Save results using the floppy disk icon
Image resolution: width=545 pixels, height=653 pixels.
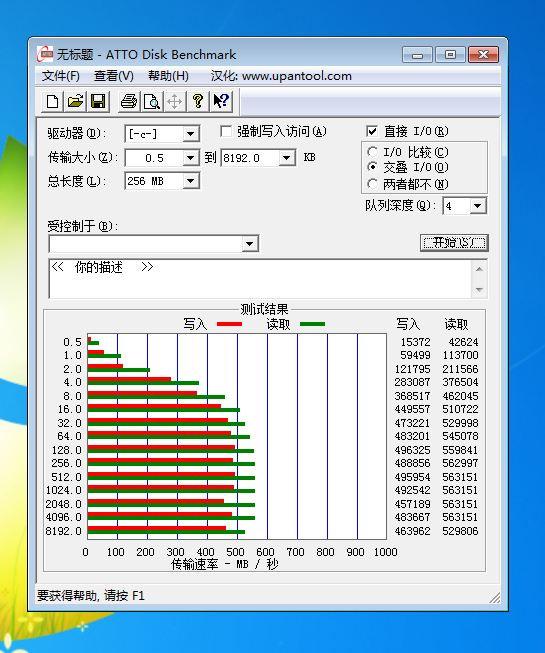point(98,101)
